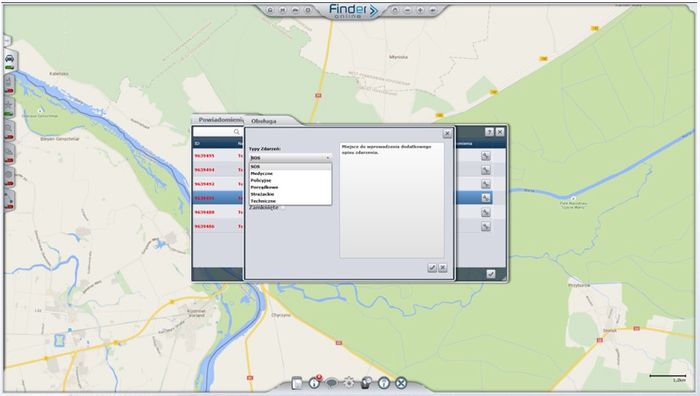Click the action icon in row 9639495
The width and height of the screenshot is (700, 396).
(486, 156)
